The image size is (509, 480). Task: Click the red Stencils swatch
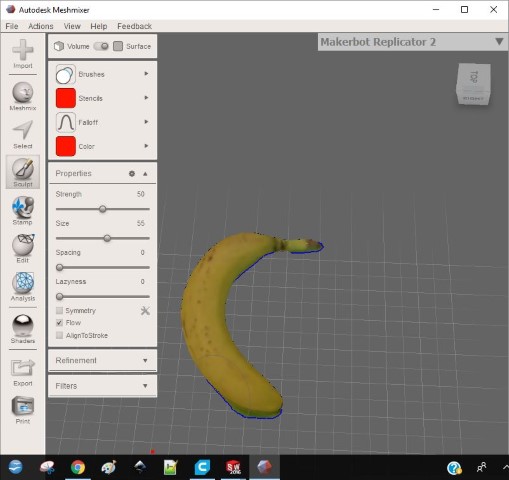65,98
